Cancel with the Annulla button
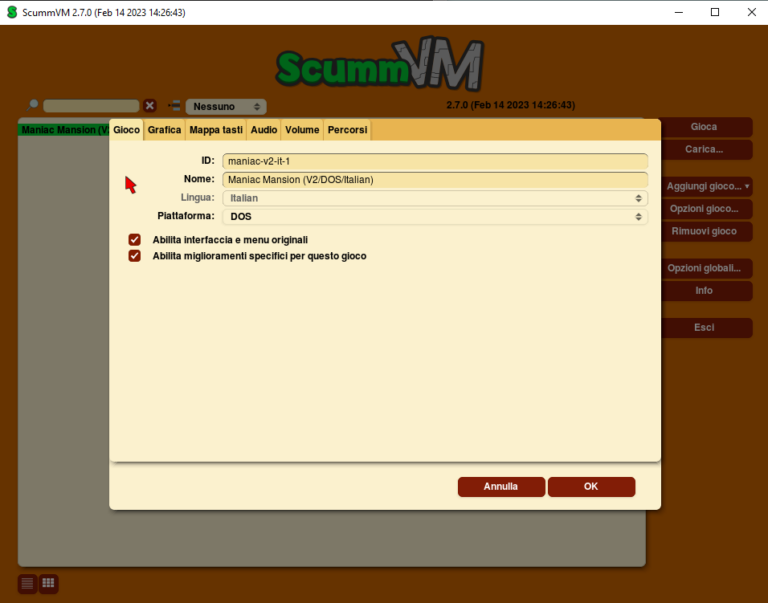This screenshot has width=768, height=603. pyautogui.click(x=501, y=487)
